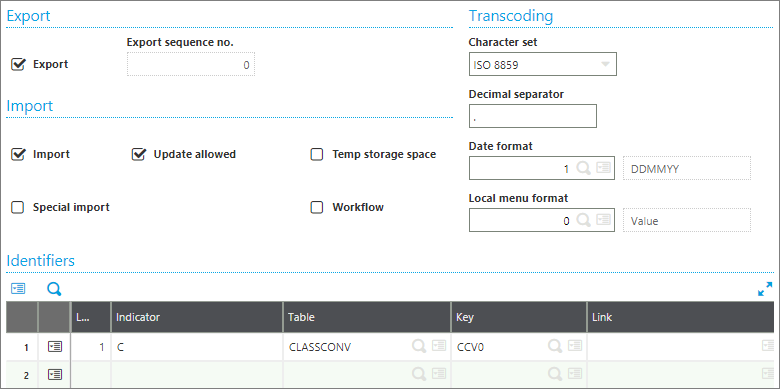Screen dimensions: 780x389
Task: Select the CCV0 key cell
Action: click(x=519, y=347)
